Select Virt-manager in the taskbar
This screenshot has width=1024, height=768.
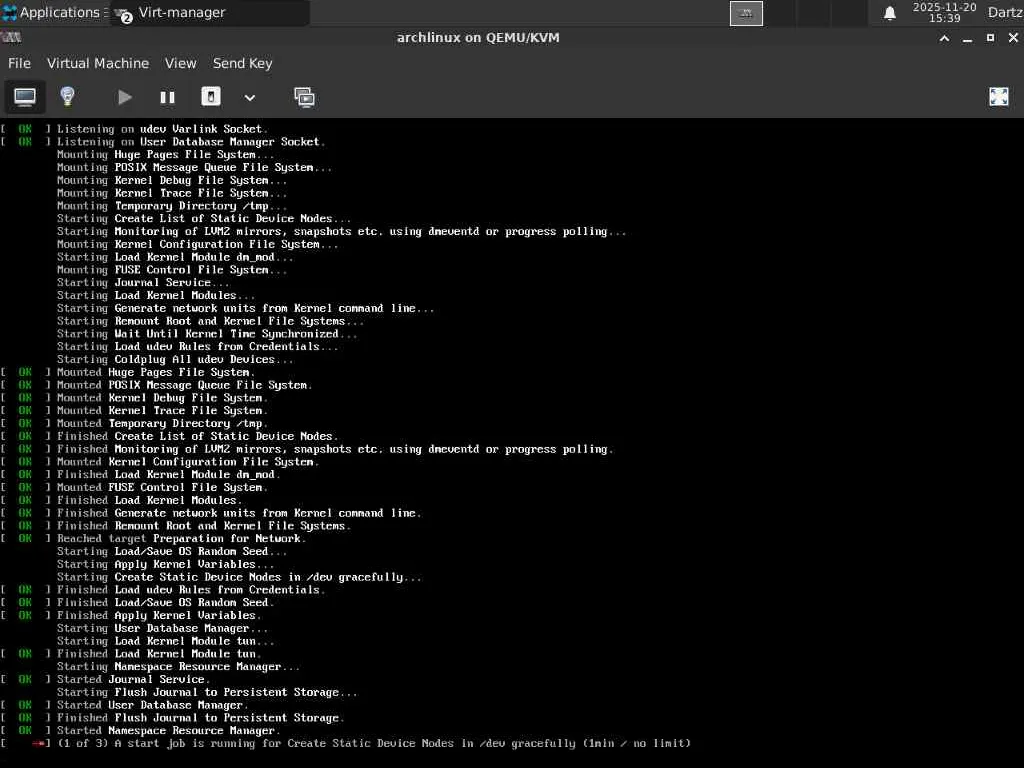(210, 13)
